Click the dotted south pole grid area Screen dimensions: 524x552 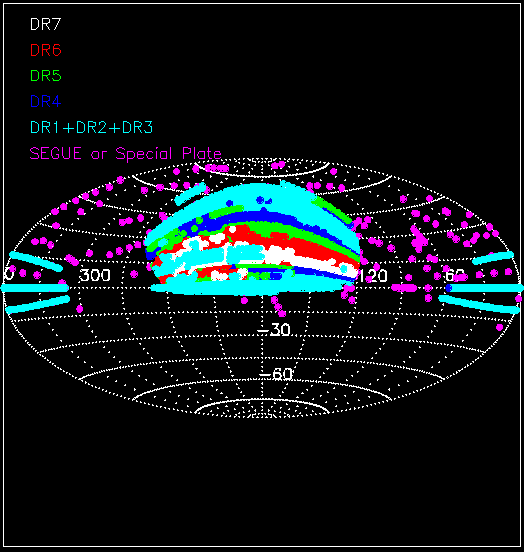(262, 408)
